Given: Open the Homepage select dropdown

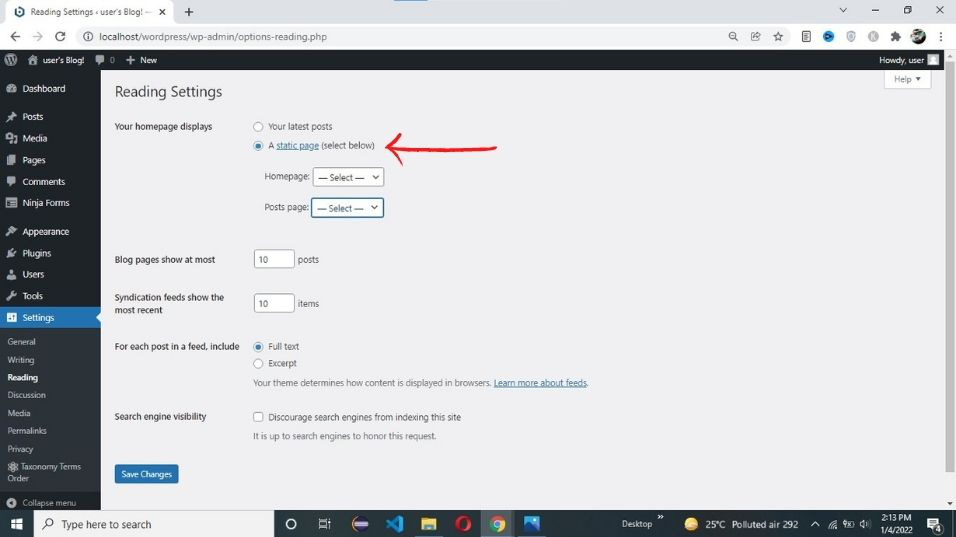Looking at the screenshot, I should (348, 177).
